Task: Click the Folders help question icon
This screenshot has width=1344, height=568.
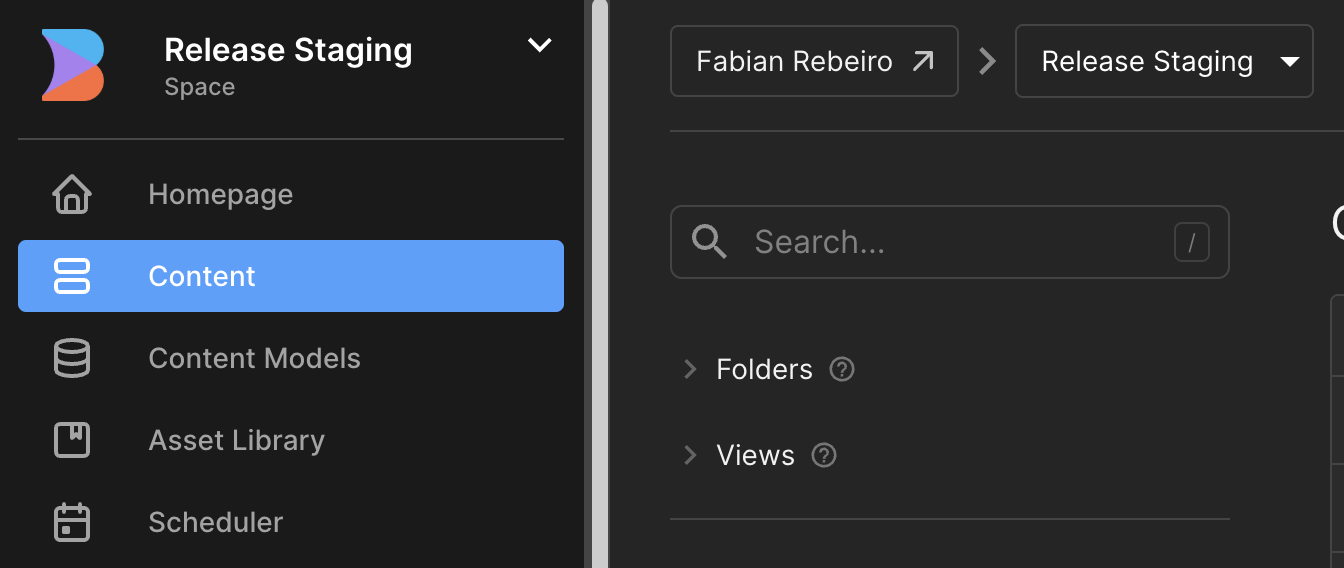Action: coord(842,369)
